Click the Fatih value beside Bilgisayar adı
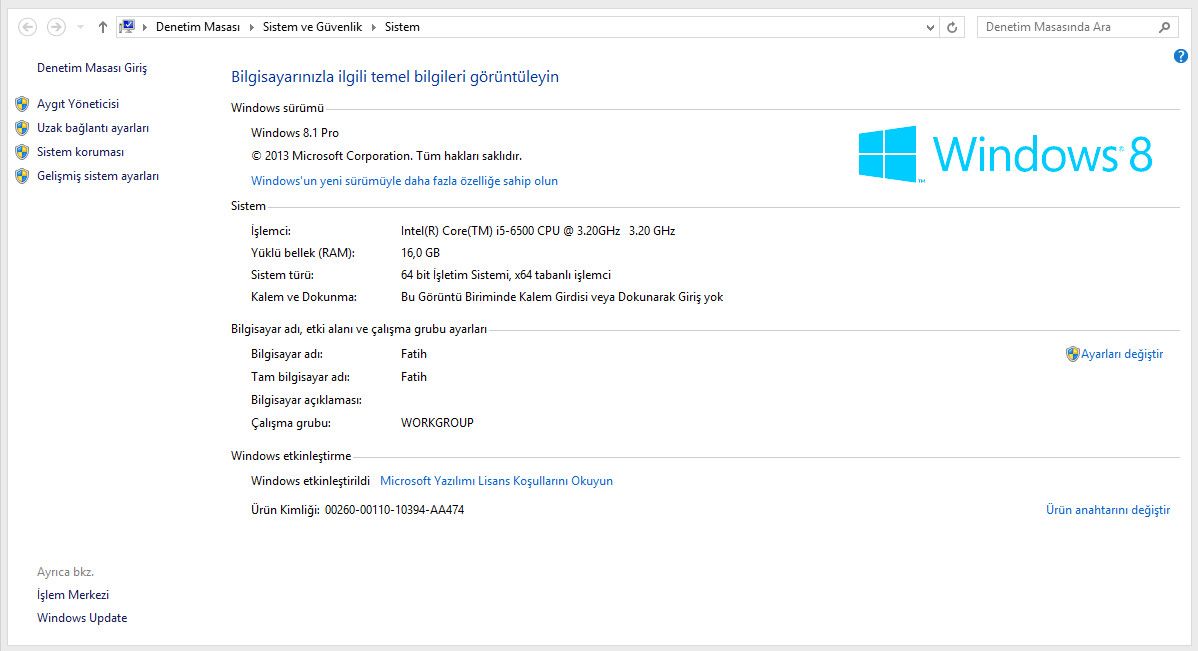Viewport: 1198px width, 651px height. point(413,354)
